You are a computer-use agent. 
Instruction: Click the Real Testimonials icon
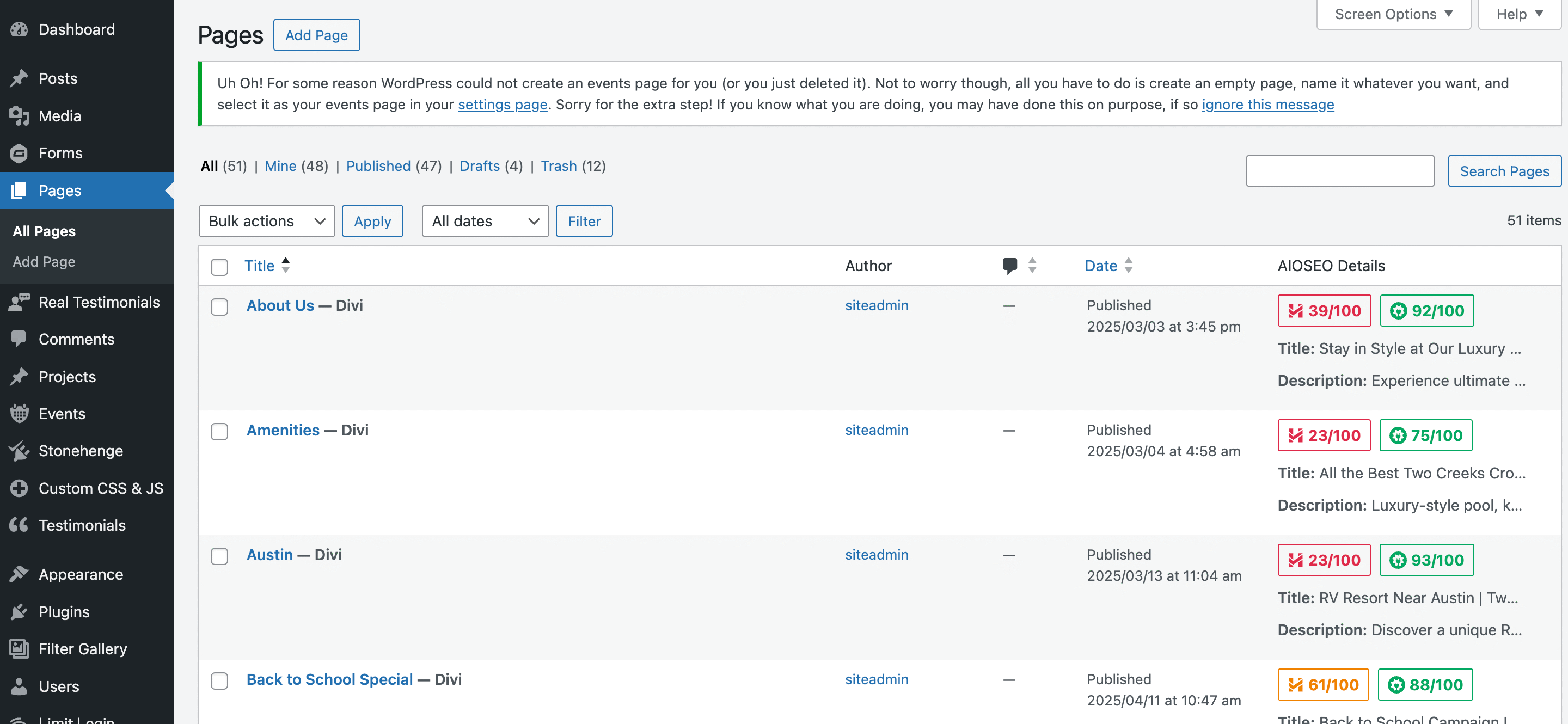19,302
